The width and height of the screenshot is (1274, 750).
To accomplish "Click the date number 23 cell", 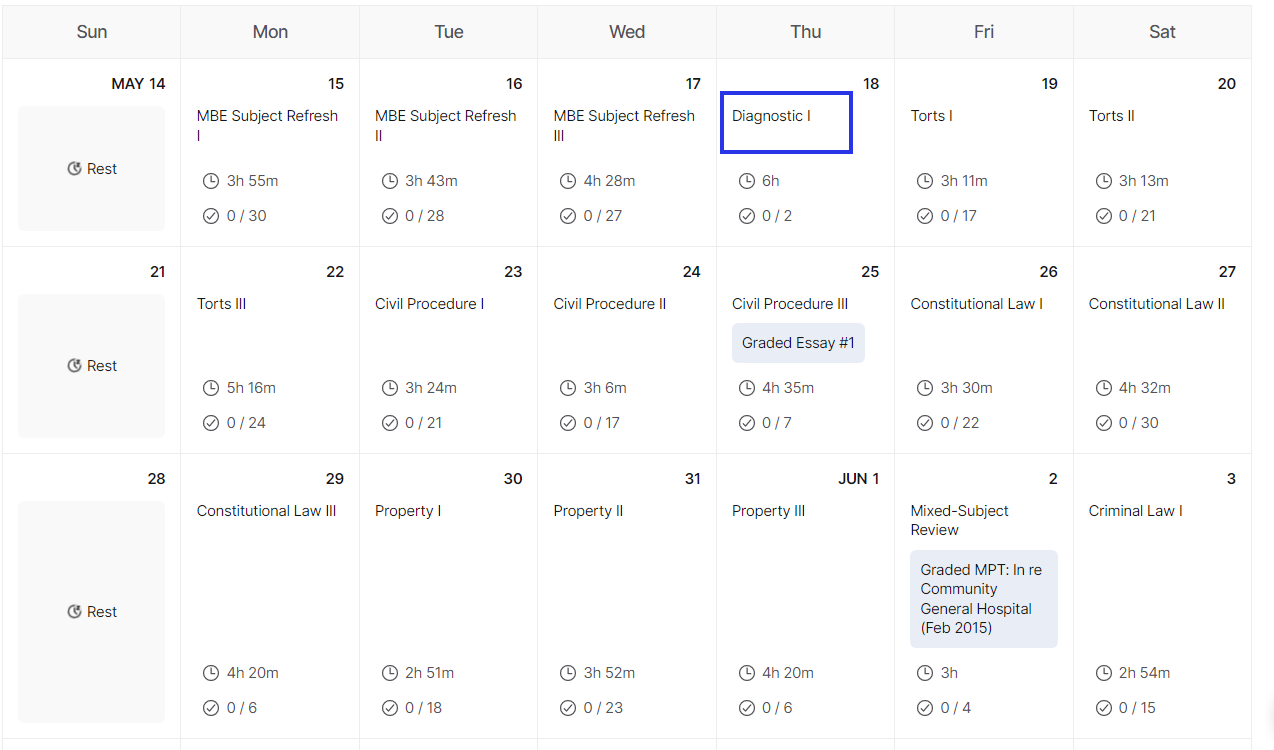I will tap(513, 272).
